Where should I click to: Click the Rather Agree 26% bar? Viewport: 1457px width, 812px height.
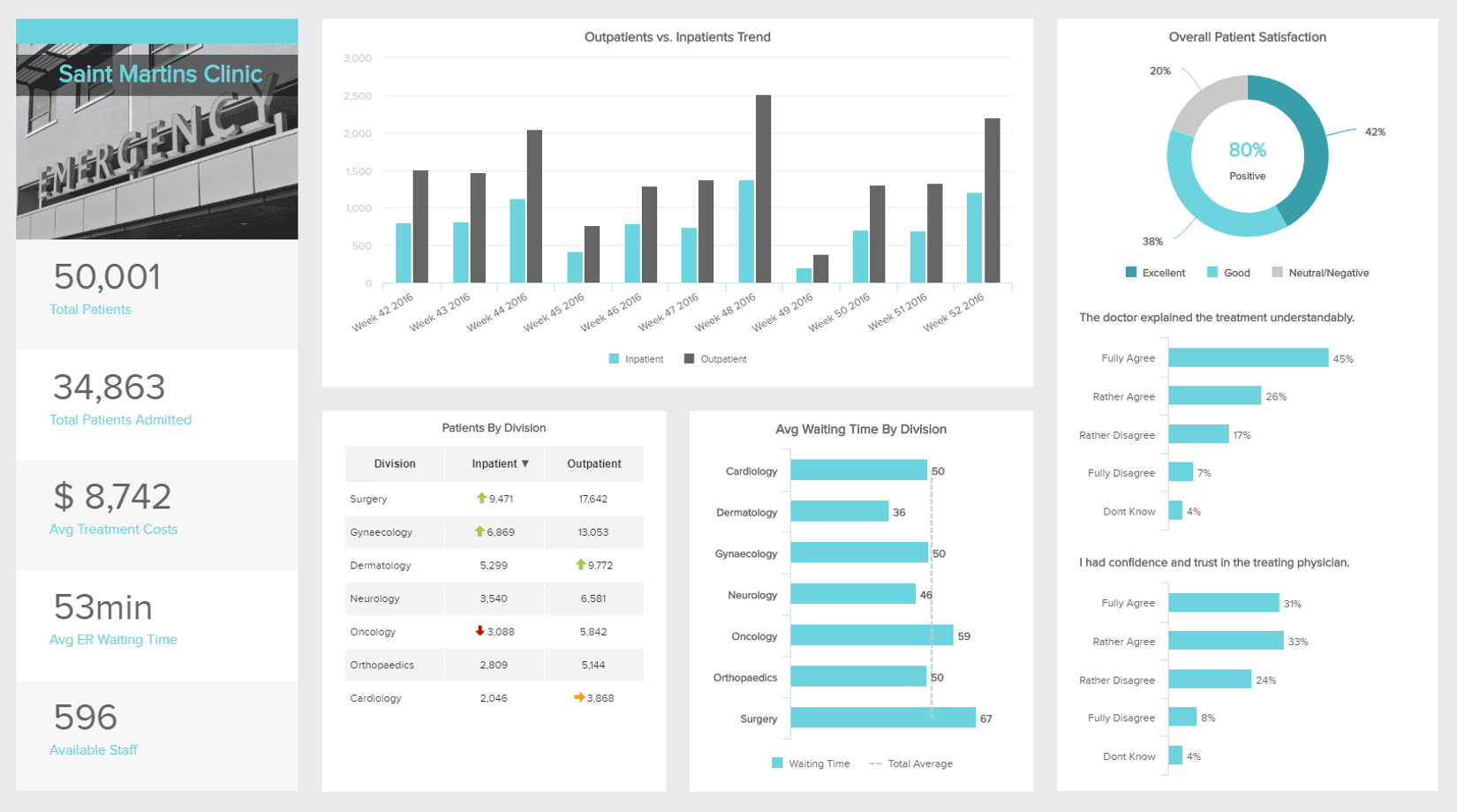pos(1215,396)
